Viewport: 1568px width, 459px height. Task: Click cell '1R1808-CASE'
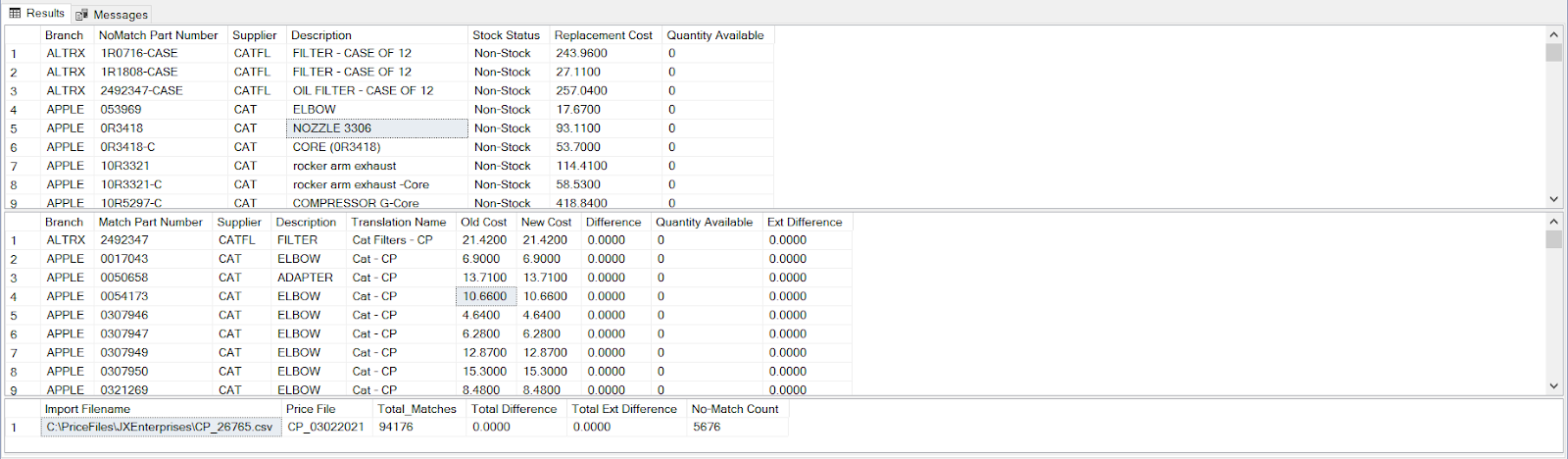162,73
